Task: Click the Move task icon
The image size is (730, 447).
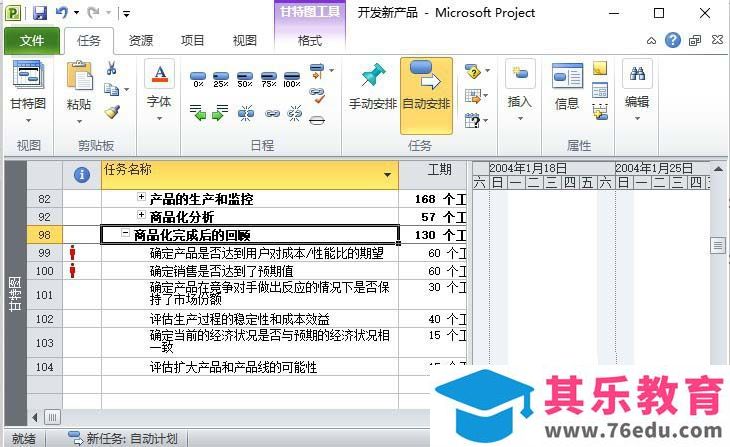Action: 473,96
